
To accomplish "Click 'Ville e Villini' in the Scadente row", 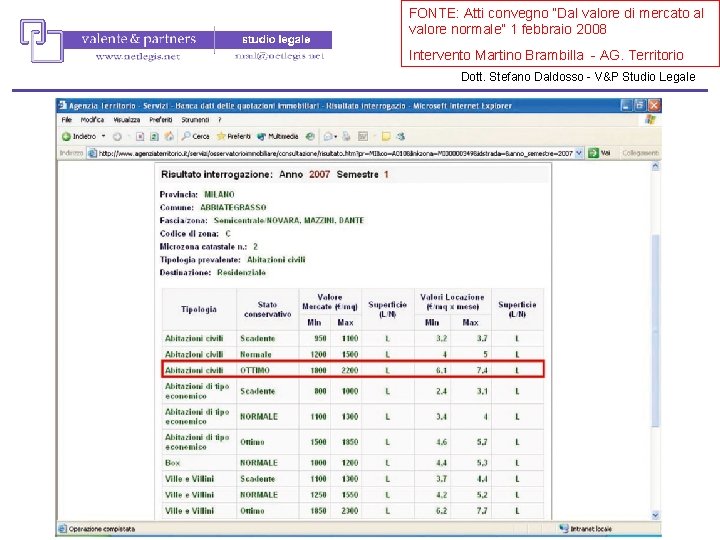I will point(189,479).
